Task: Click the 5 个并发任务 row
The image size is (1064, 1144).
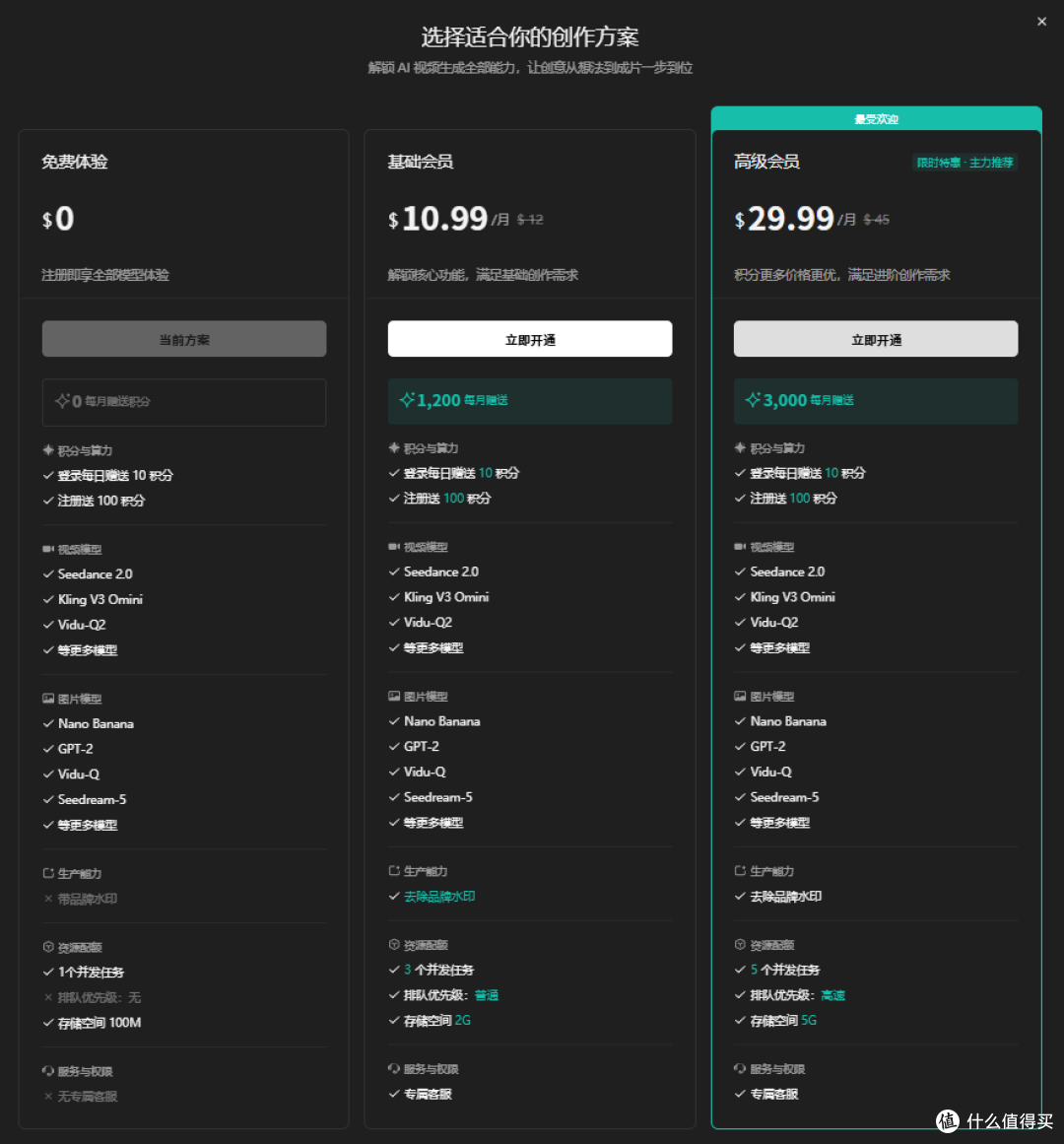Action: pyautogui.click(x=776, y=970)
